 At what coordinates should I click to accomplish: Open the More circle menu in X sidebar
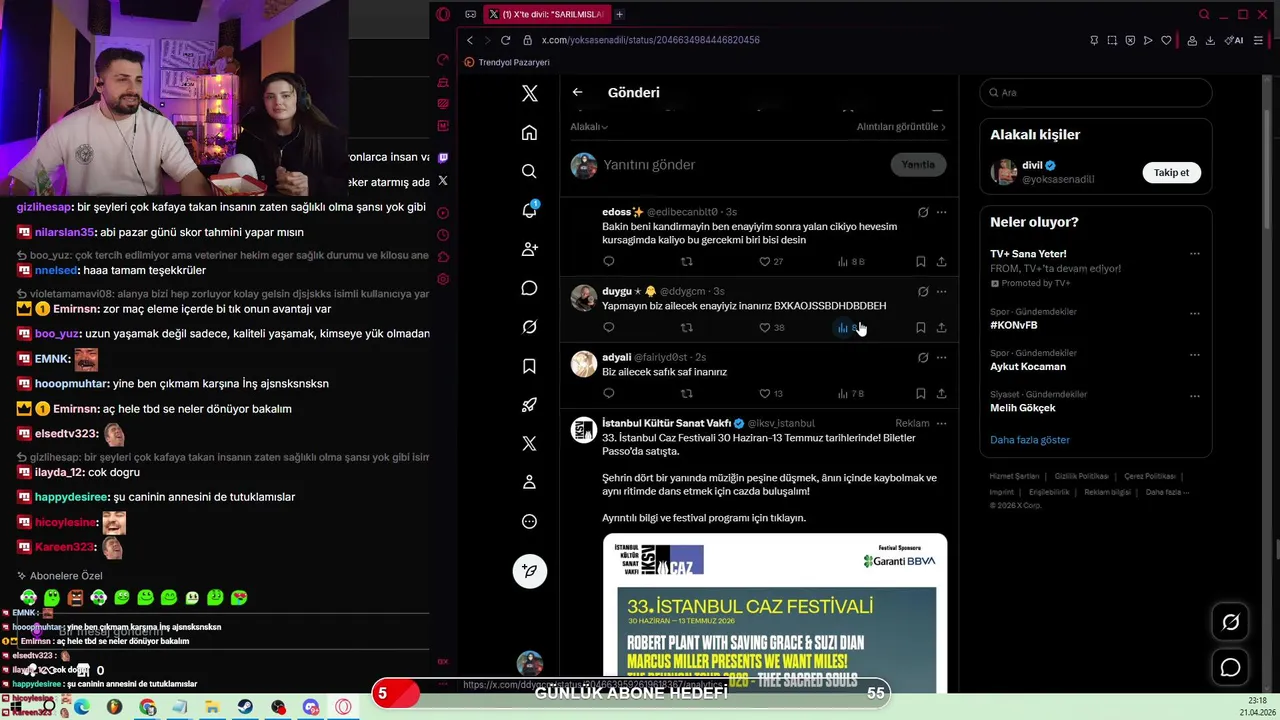pyautogui.click(x=529, y=521)
